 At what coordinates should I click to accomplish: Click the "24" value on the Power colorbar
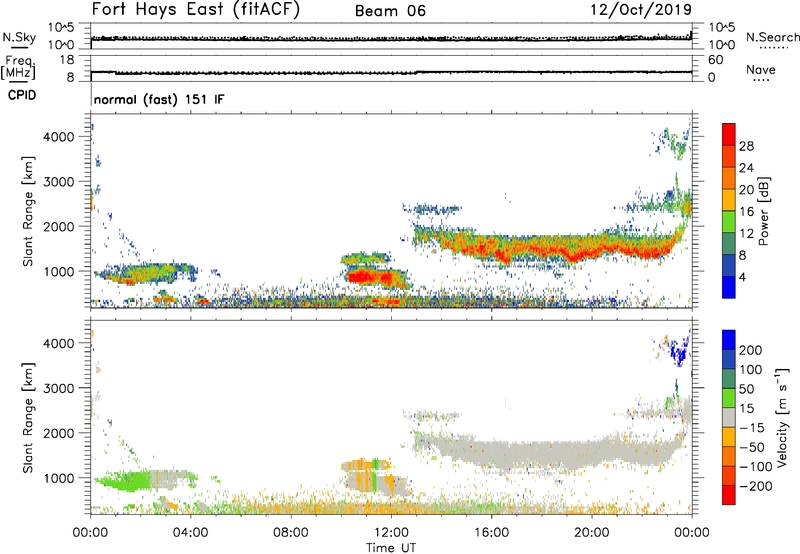pyautogui.click(x=746, y=168)
